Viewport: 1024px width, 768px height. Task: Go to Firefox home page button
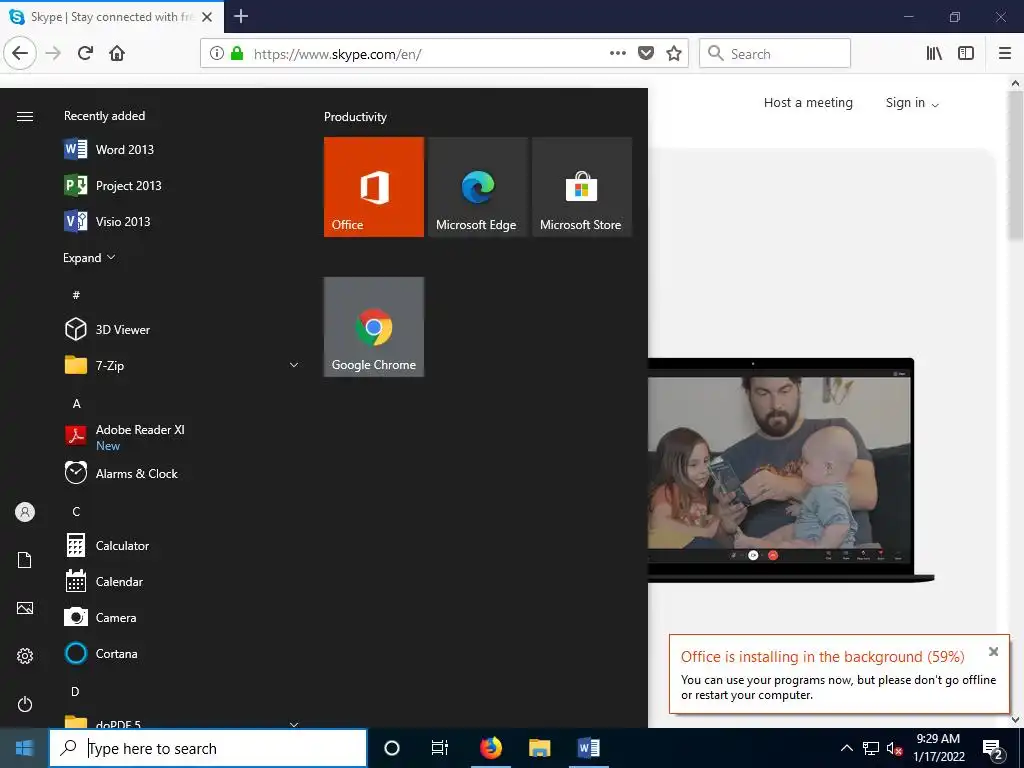[117, 53]
